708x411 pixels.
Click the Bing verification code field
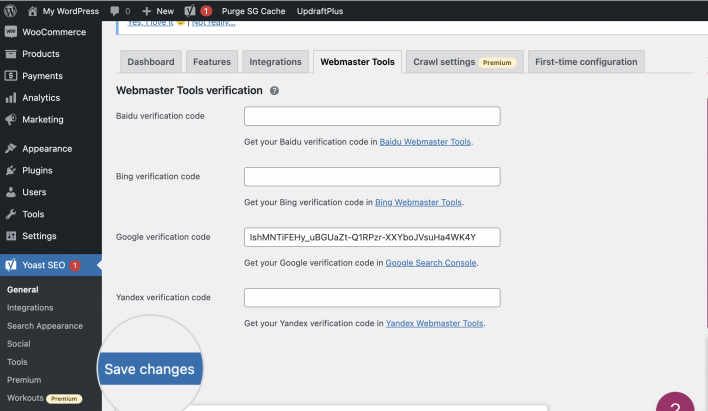tap(372, 177)
